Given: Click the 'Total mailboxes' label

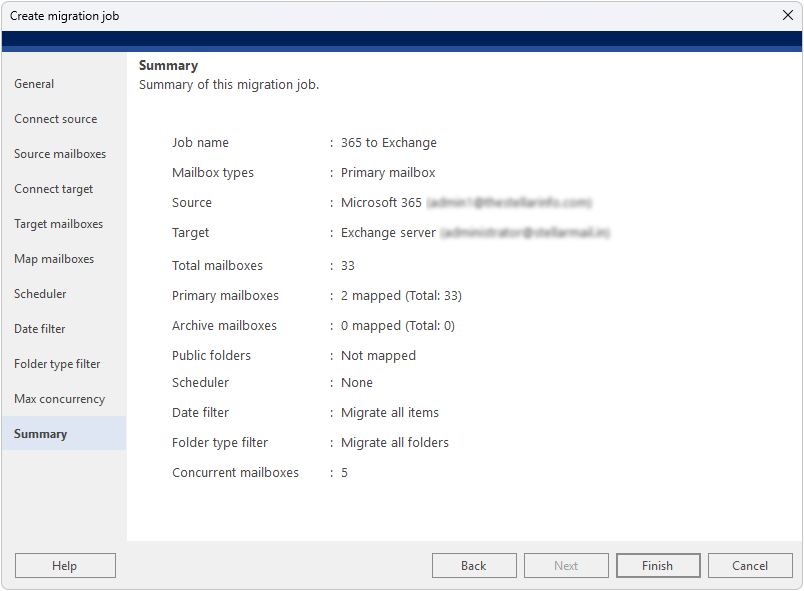Looking at the screenshot, I should tap(217, 266).
